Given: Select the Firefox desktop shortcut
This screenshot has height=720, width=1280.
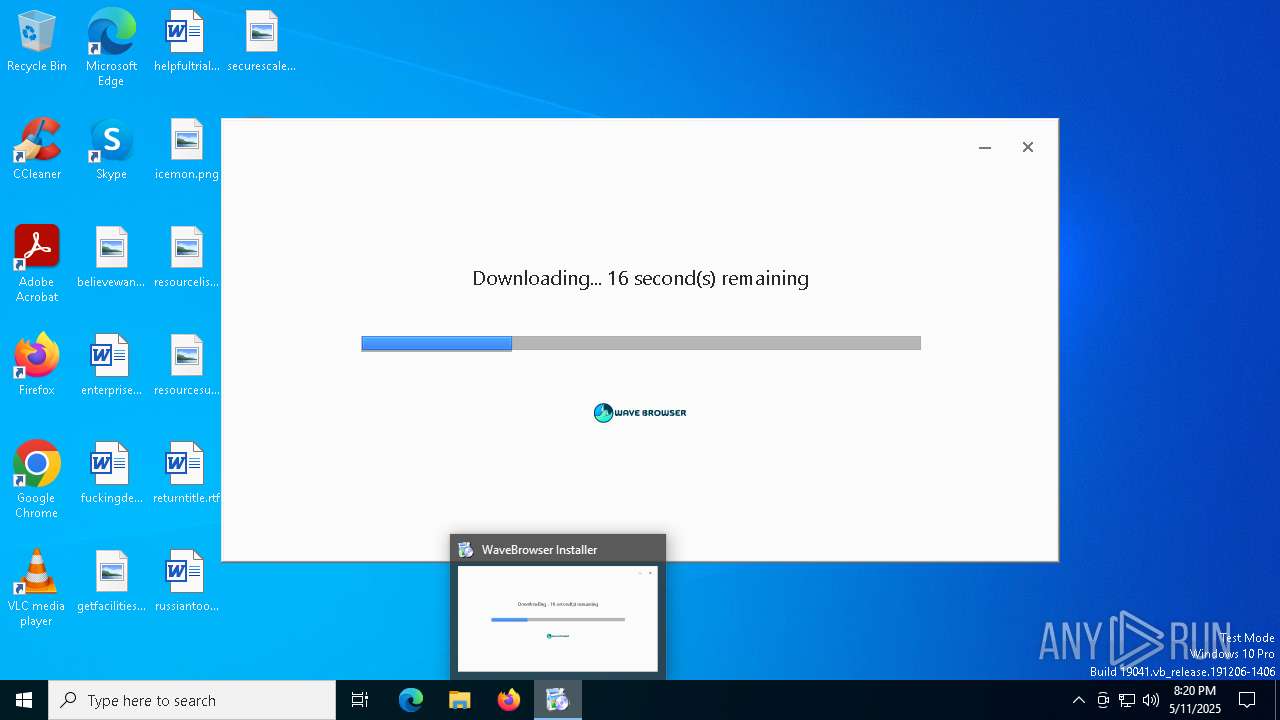Looking at the screenshot, I should [37, 366].
